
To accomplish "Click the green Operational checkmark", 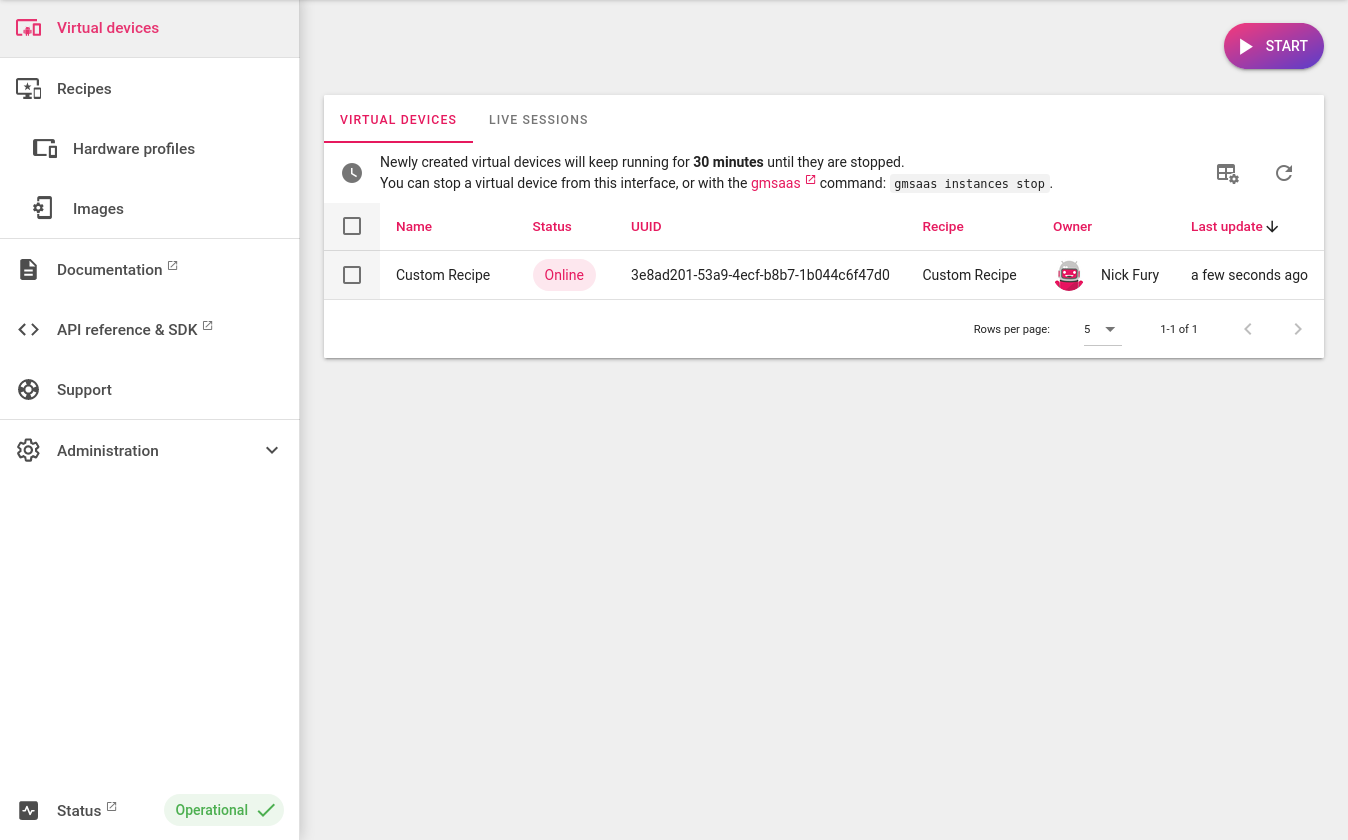I will [266, 810].
